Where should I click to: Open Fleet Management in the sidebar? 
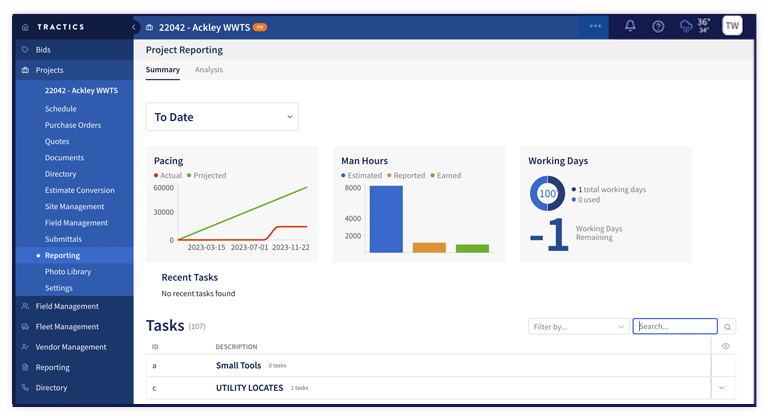67,327
